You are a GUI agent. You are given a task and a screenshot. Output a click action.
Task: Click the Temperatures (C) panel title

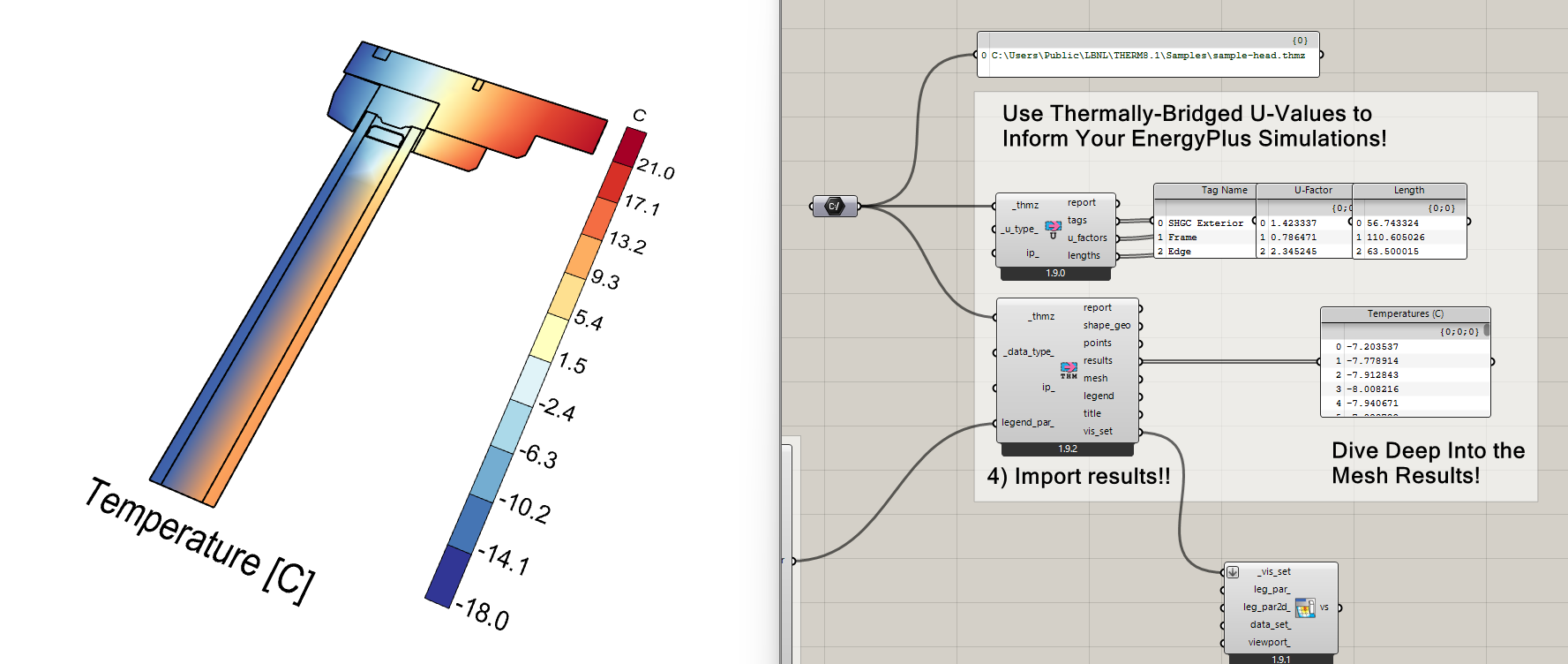tap(1405, 314)
